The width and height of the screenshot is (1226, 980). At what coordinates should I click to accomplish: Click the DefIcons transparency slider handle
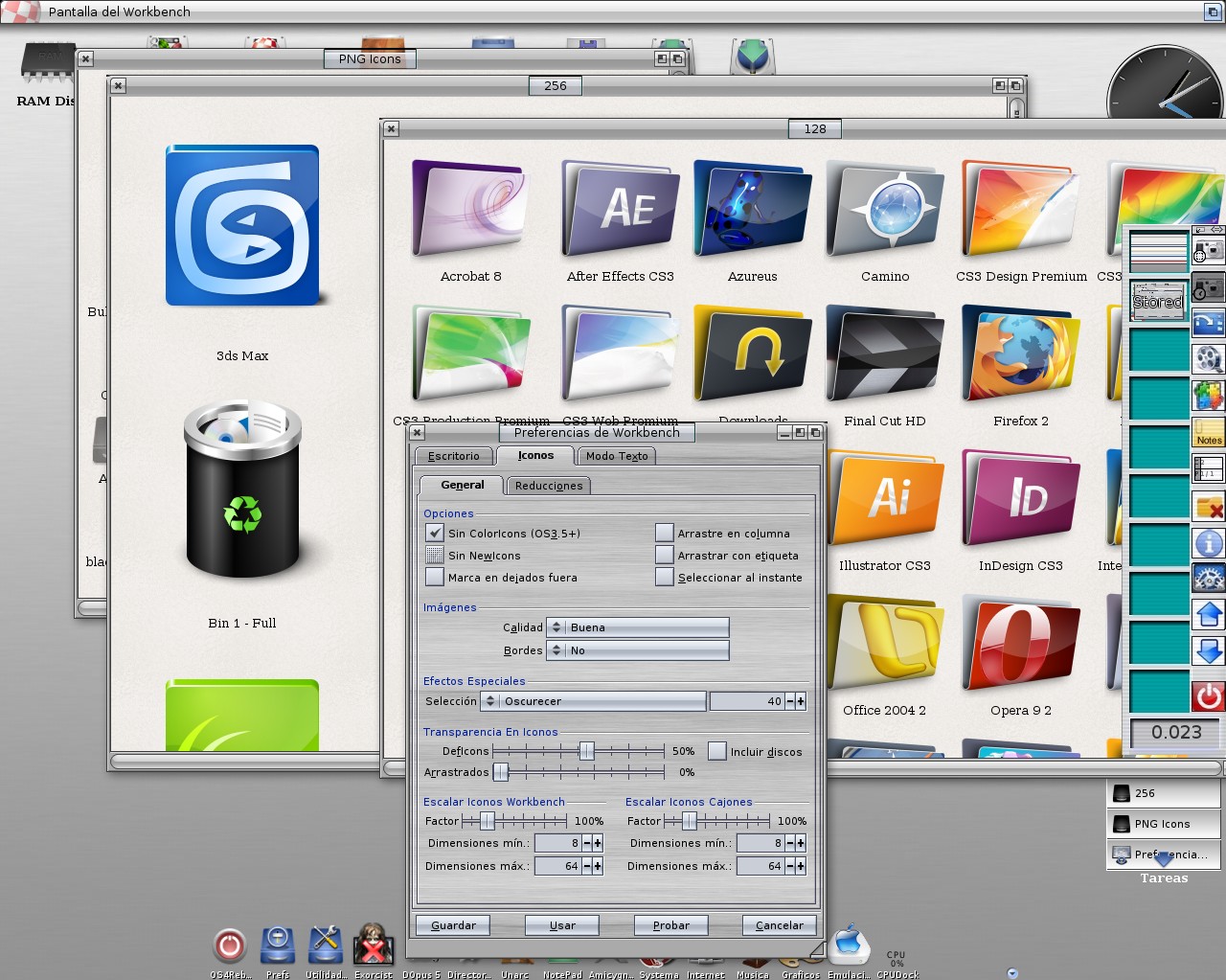coord(586,751)
